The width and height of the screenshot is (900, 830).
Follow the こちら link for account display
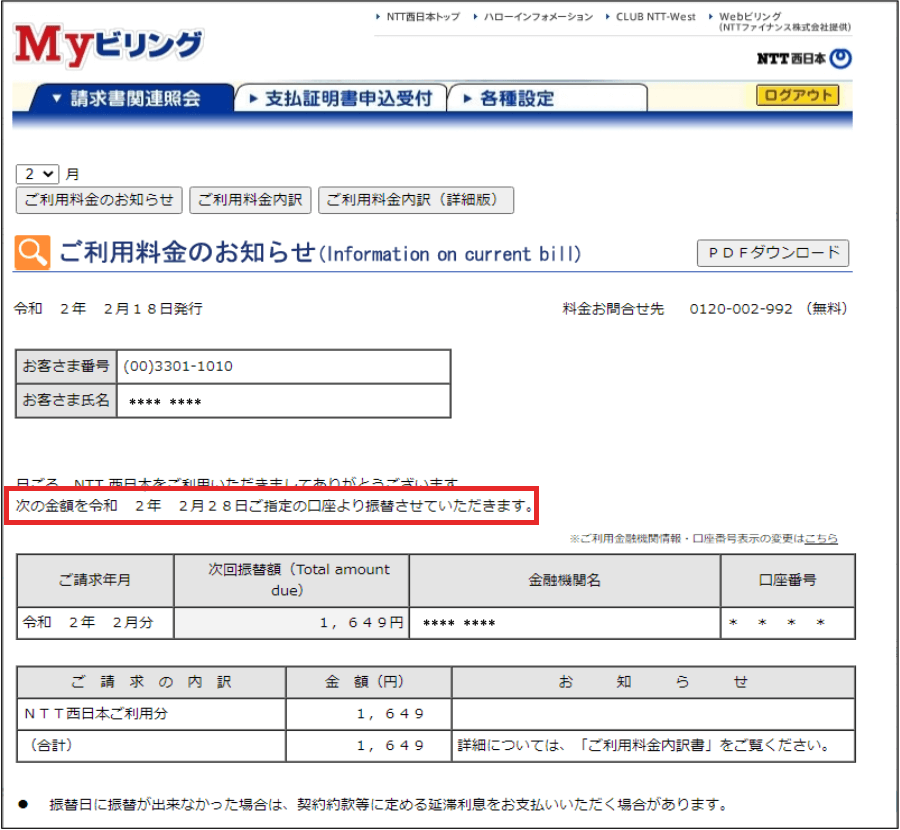pyautogui.click(x=821, y=539)
